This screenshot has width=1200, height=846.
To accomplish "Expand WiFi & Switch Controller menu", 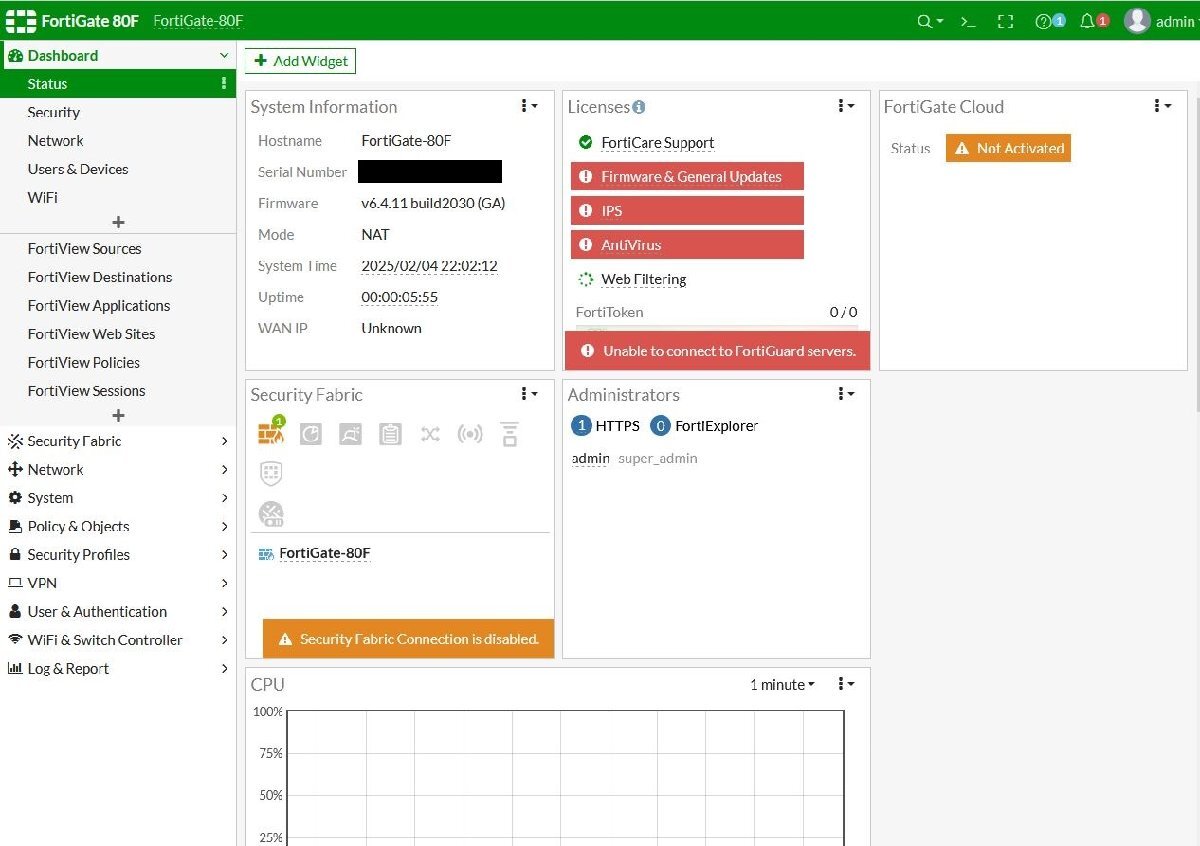I will (x=224, y=640).
